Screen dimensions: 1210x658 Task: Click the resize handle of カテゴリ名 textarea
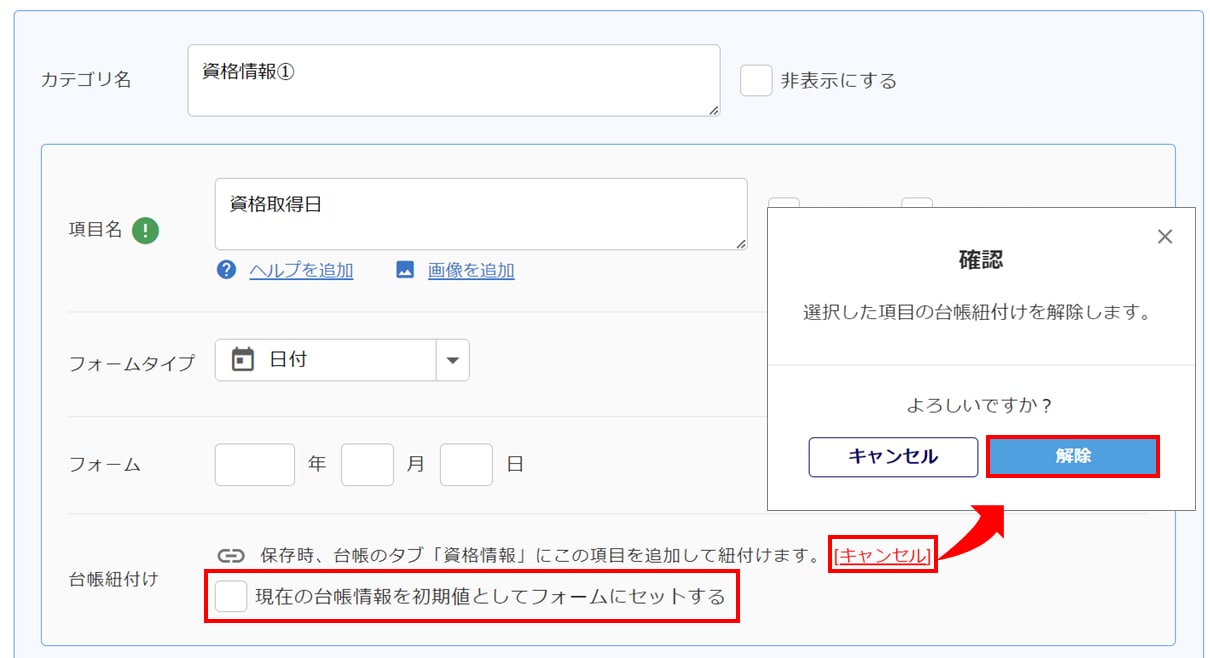(713, 110)
